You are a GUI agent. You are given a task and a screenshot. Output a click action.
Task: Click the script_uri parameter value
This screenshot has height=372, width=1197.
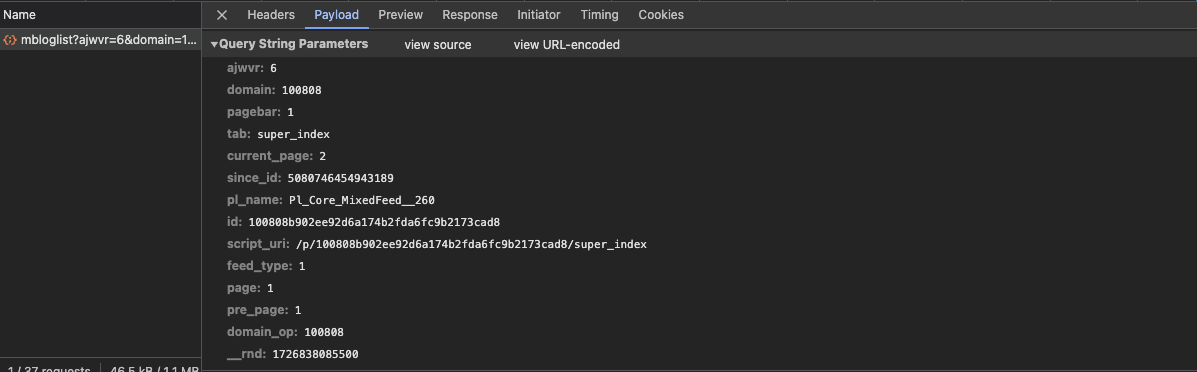471,244
